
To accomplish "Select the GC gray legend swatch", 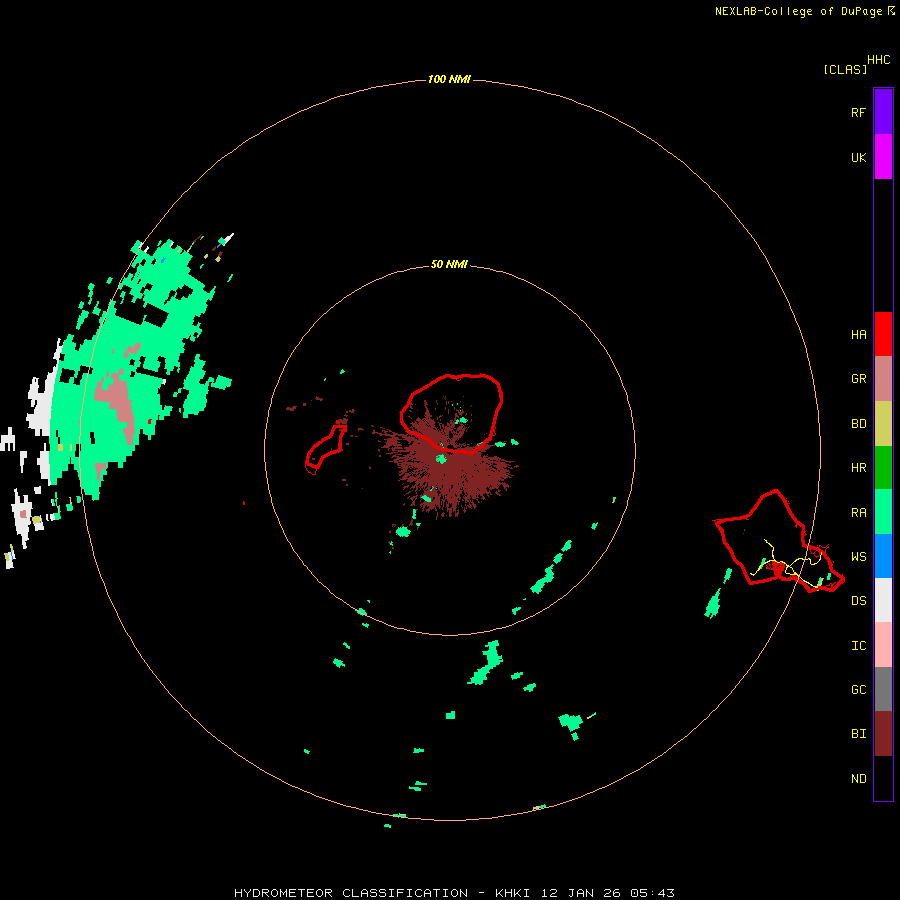I will point(883,689).
